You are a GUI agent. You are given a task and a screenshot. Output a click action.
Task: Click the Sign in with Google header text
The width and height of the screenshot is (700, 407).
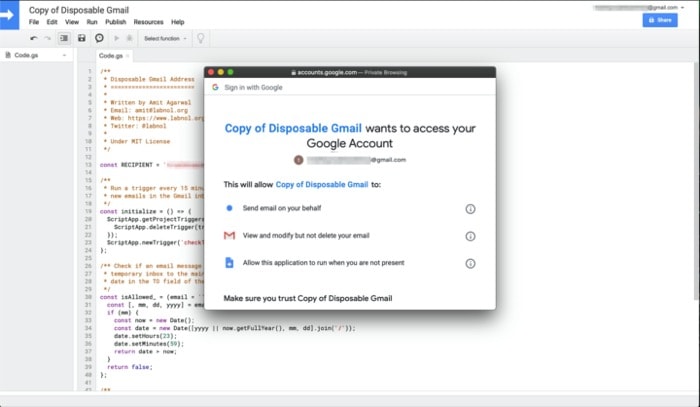tap(254, 87)
